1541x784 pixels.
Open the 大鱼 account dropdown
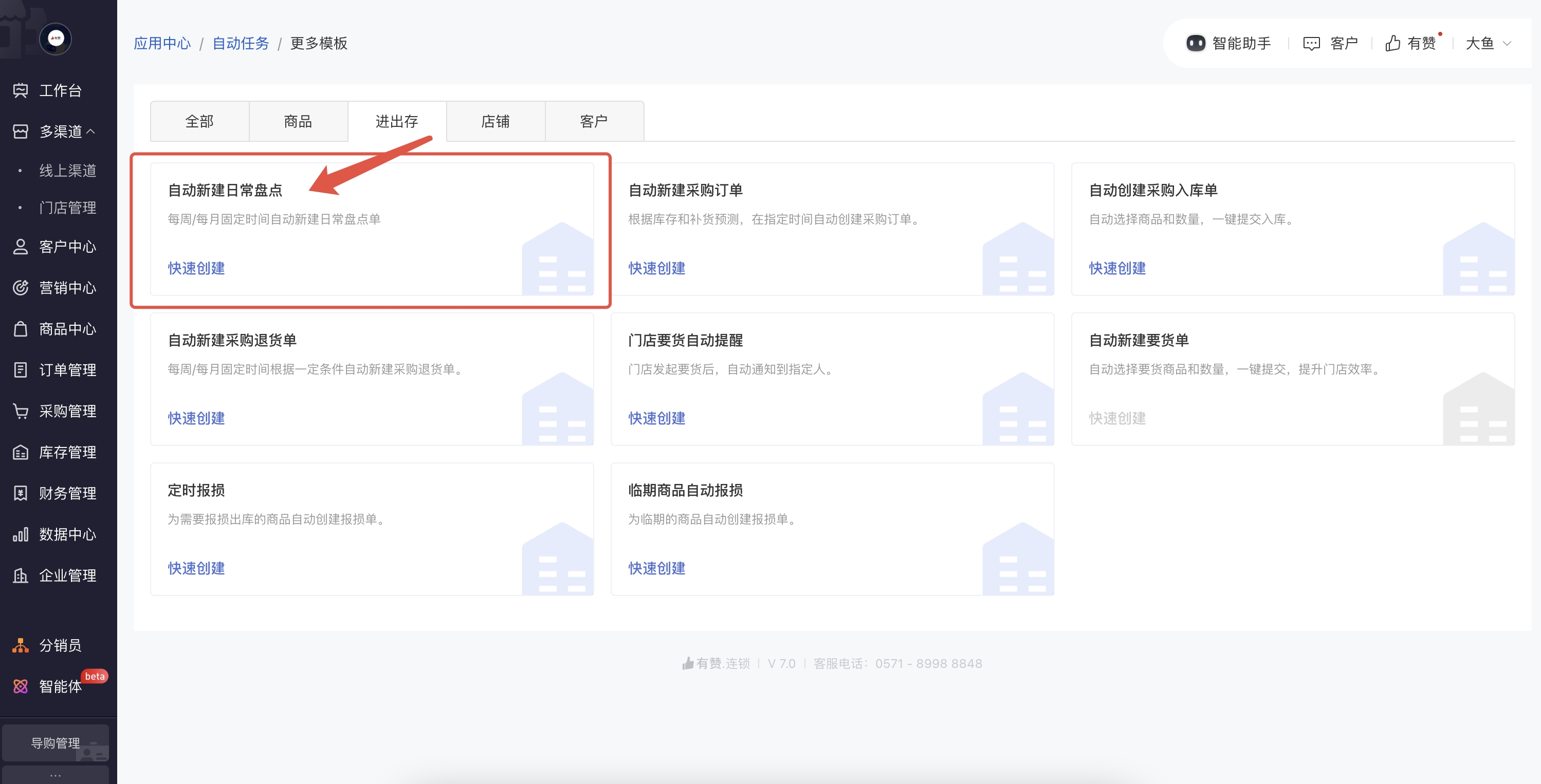1488,43
